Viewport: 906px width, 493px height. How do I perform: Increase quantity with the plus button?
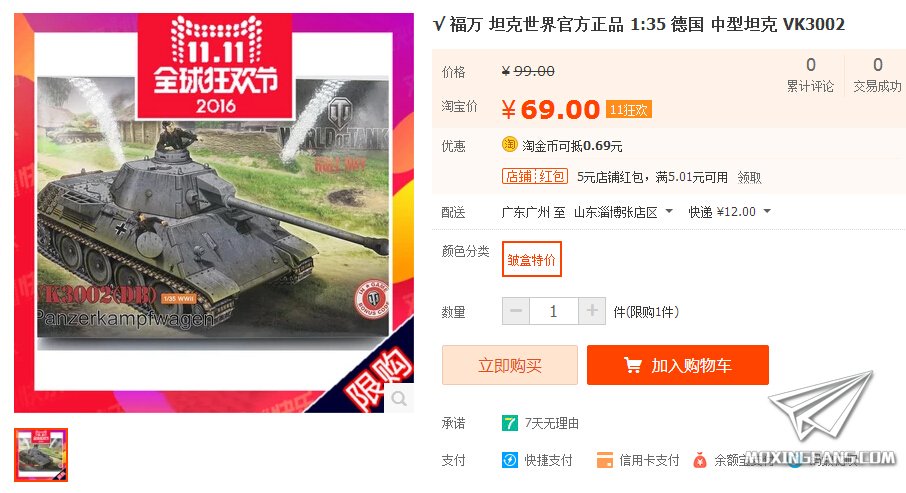(x=592, y=311)
